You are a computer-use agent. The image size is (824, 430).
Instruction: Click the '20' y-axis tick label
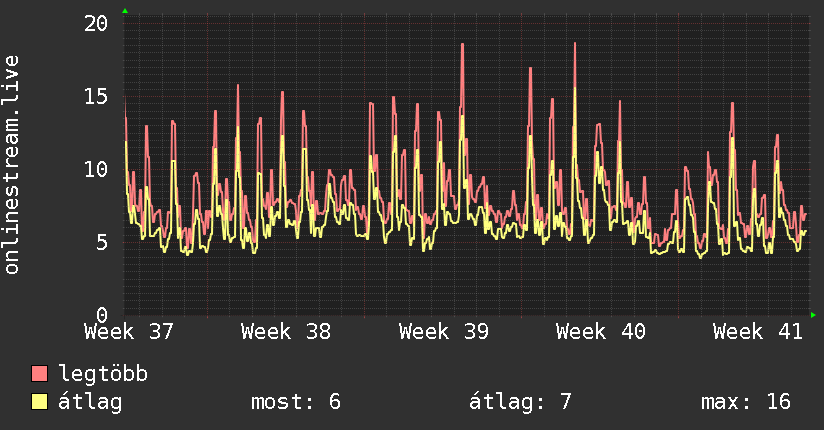[x=96, y=23]
